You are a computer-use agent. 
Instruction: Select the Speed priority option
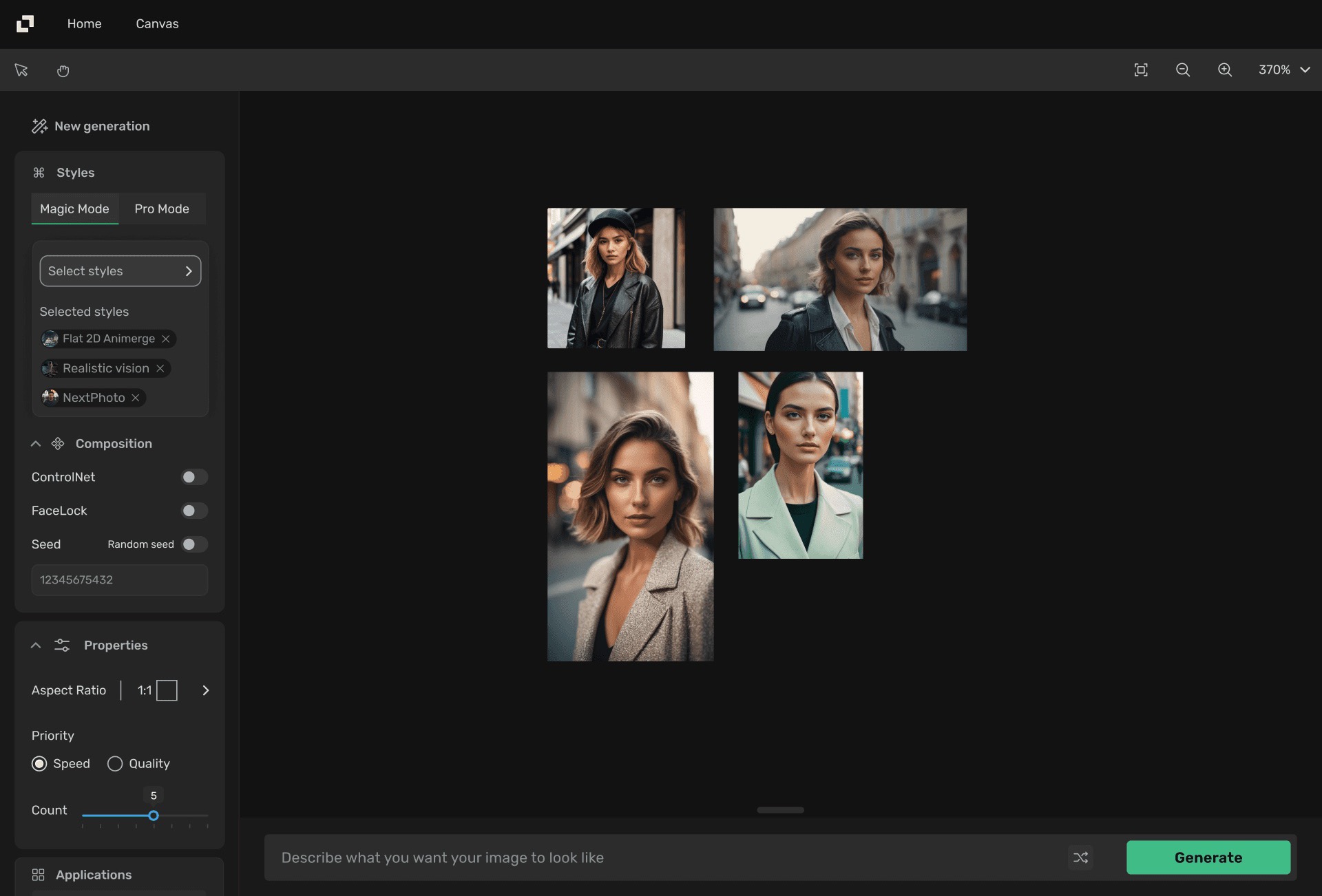click(x=39, y=764)
